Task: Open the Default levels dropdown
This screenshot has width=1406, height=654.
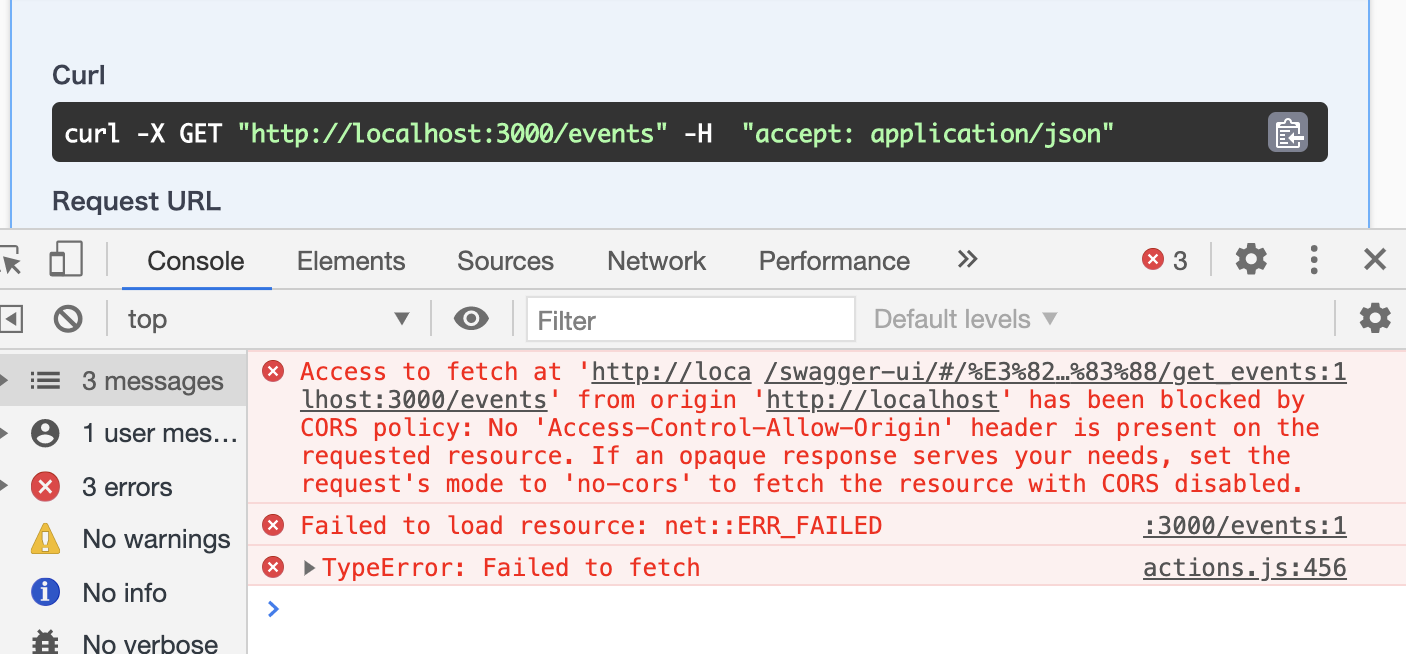Action: click(x=965, y=320)
